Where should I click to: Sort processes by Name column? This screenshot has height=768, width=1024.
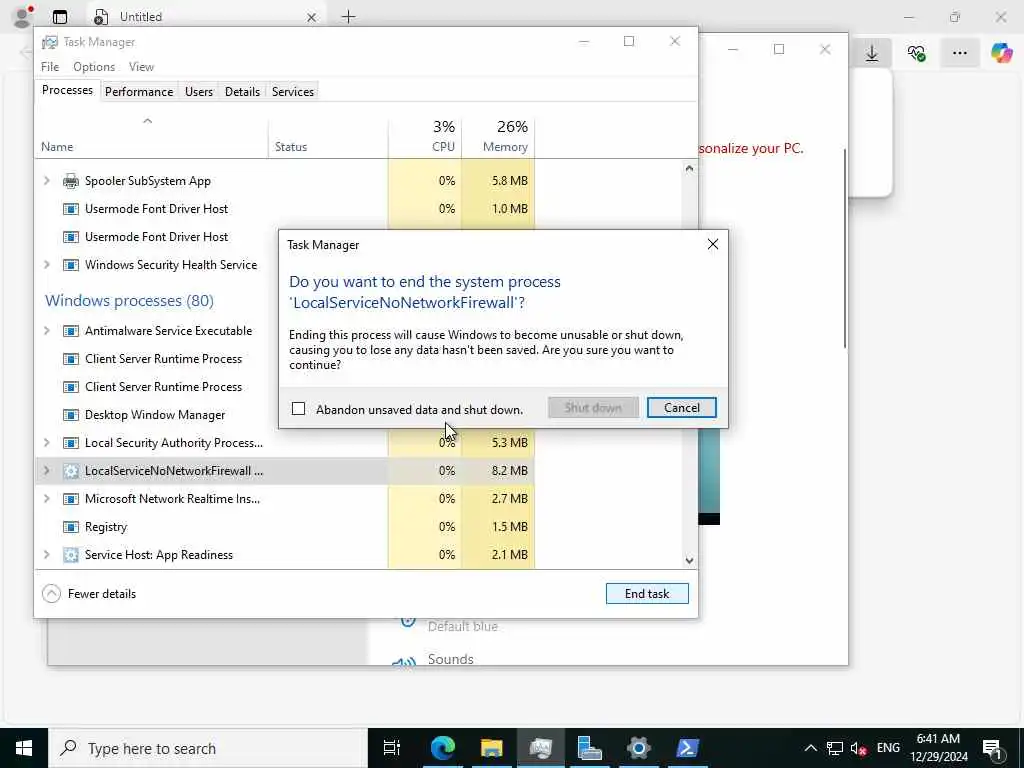click(151, 137)
